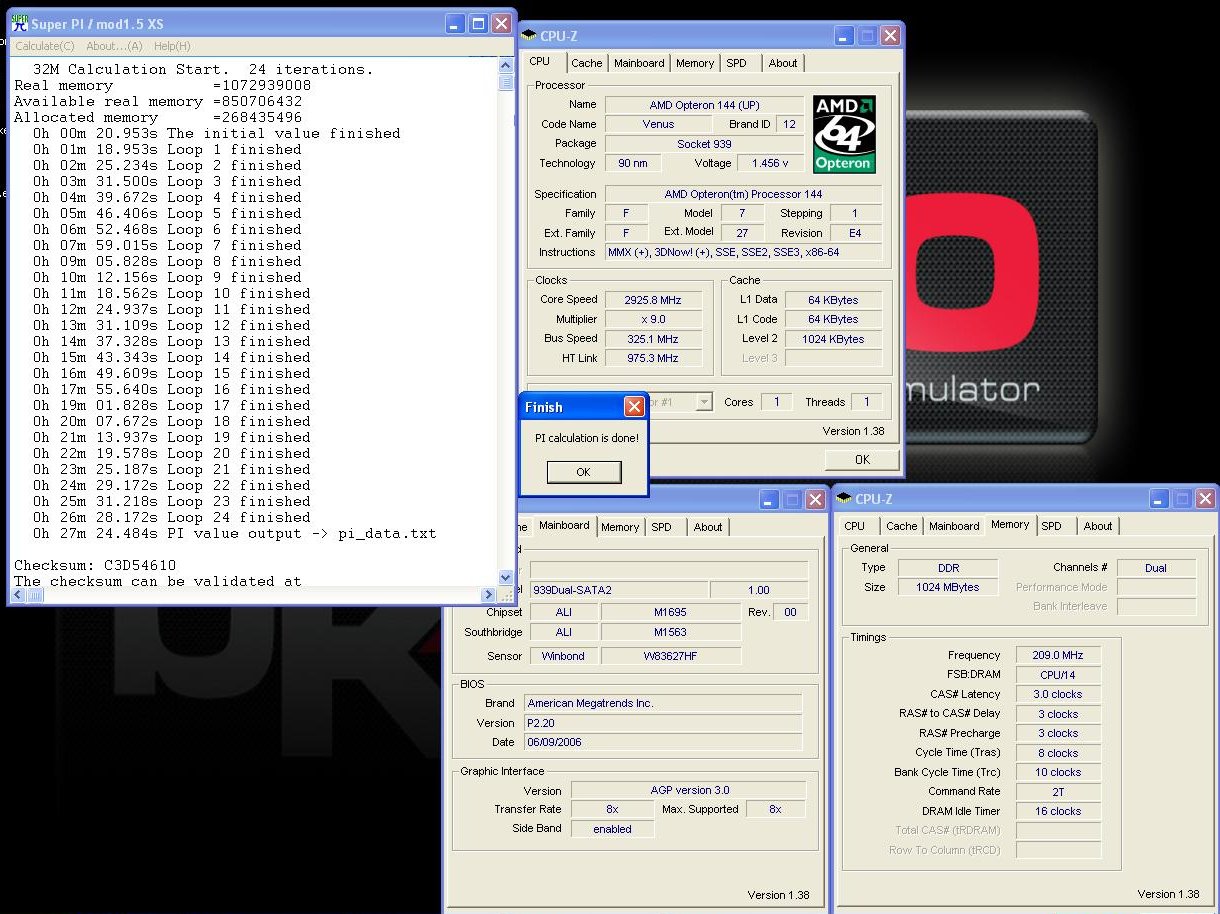Viewport: 1220px width, 914px height.
Task: Click the processor Name field AMD Opteron 144
Action: click(x=705, y=105)
